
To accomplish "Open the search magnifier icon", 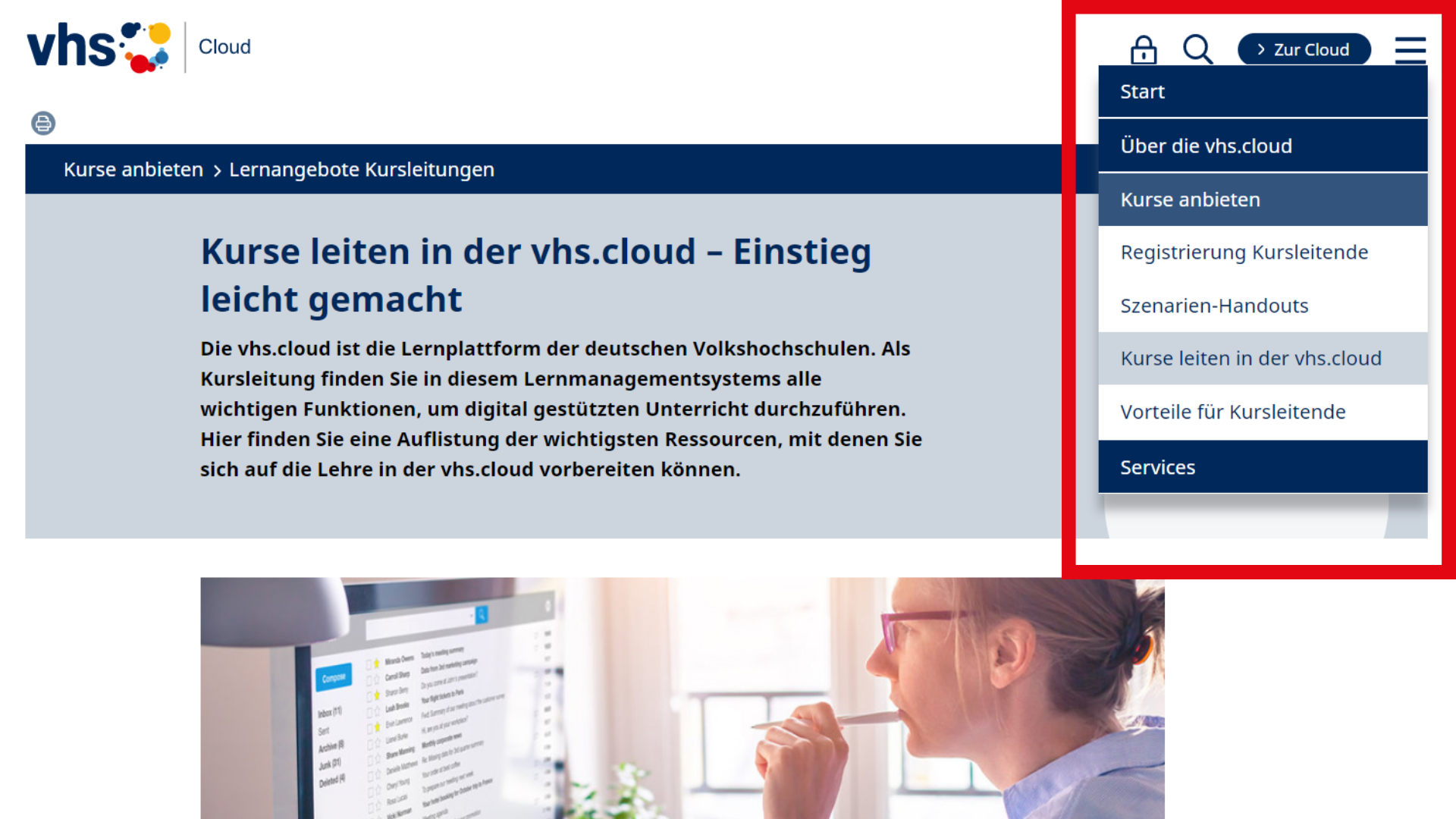I will point(1197,50).
